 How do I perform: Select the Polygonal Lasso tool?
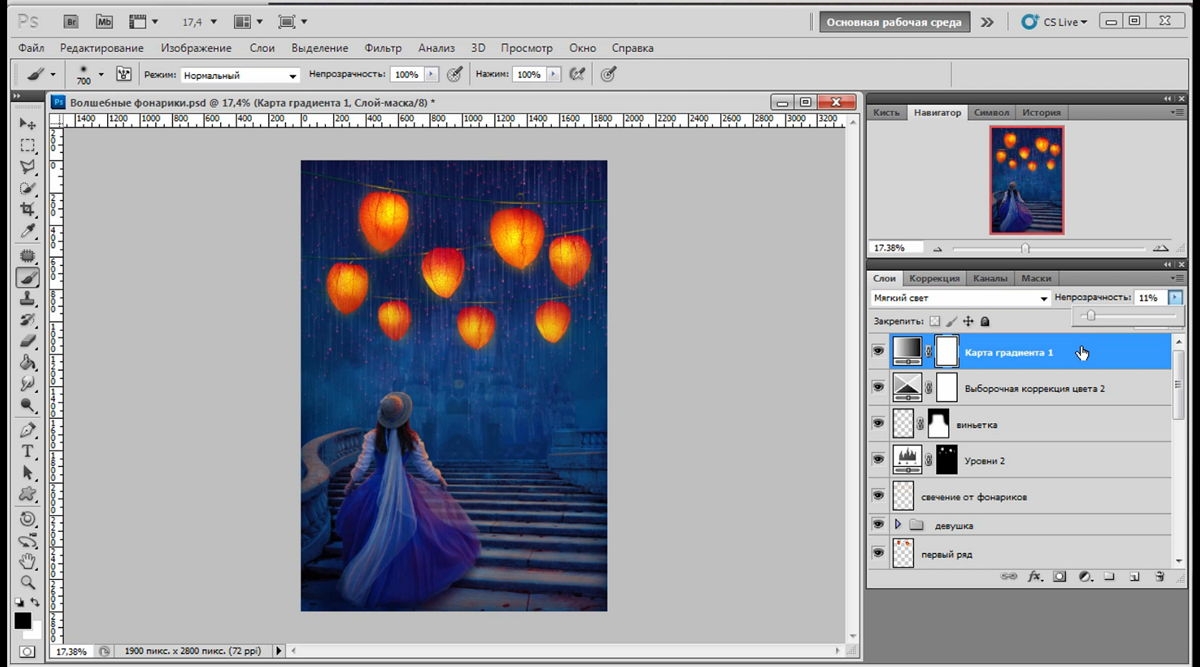click(x=28, y=167)
